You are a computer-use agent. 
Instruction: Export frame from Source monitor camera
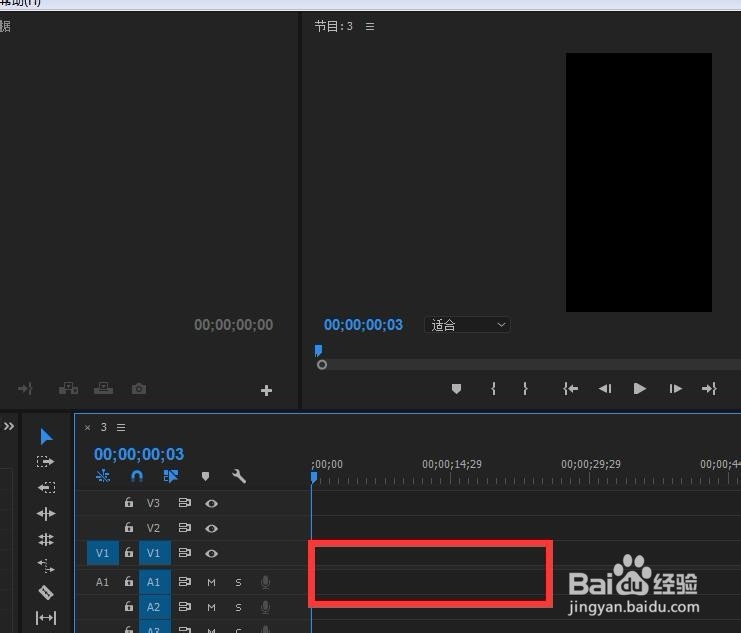click(139, 389)
